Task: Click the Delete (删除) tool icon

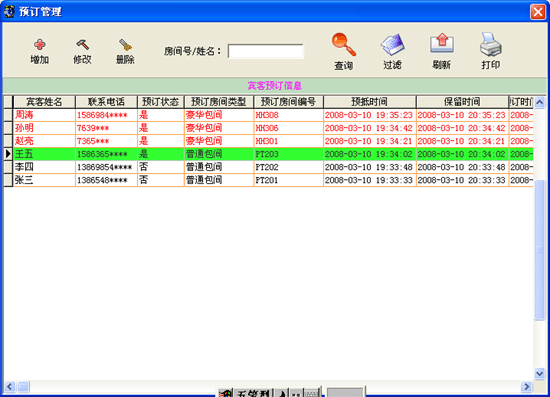Action: [x=125, y=45]
